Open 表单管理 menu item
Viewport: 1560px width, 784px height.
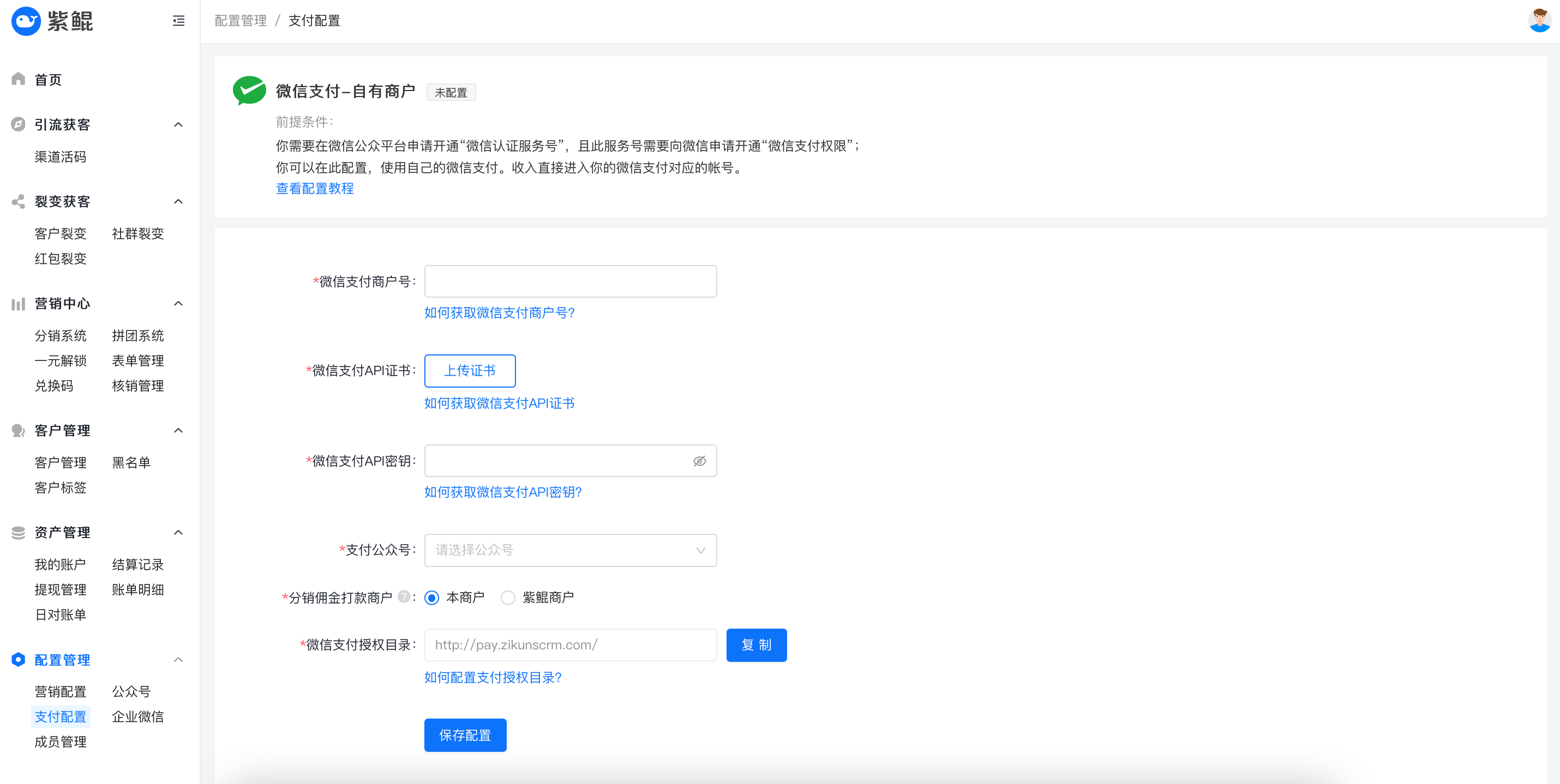tap(138, 361)
